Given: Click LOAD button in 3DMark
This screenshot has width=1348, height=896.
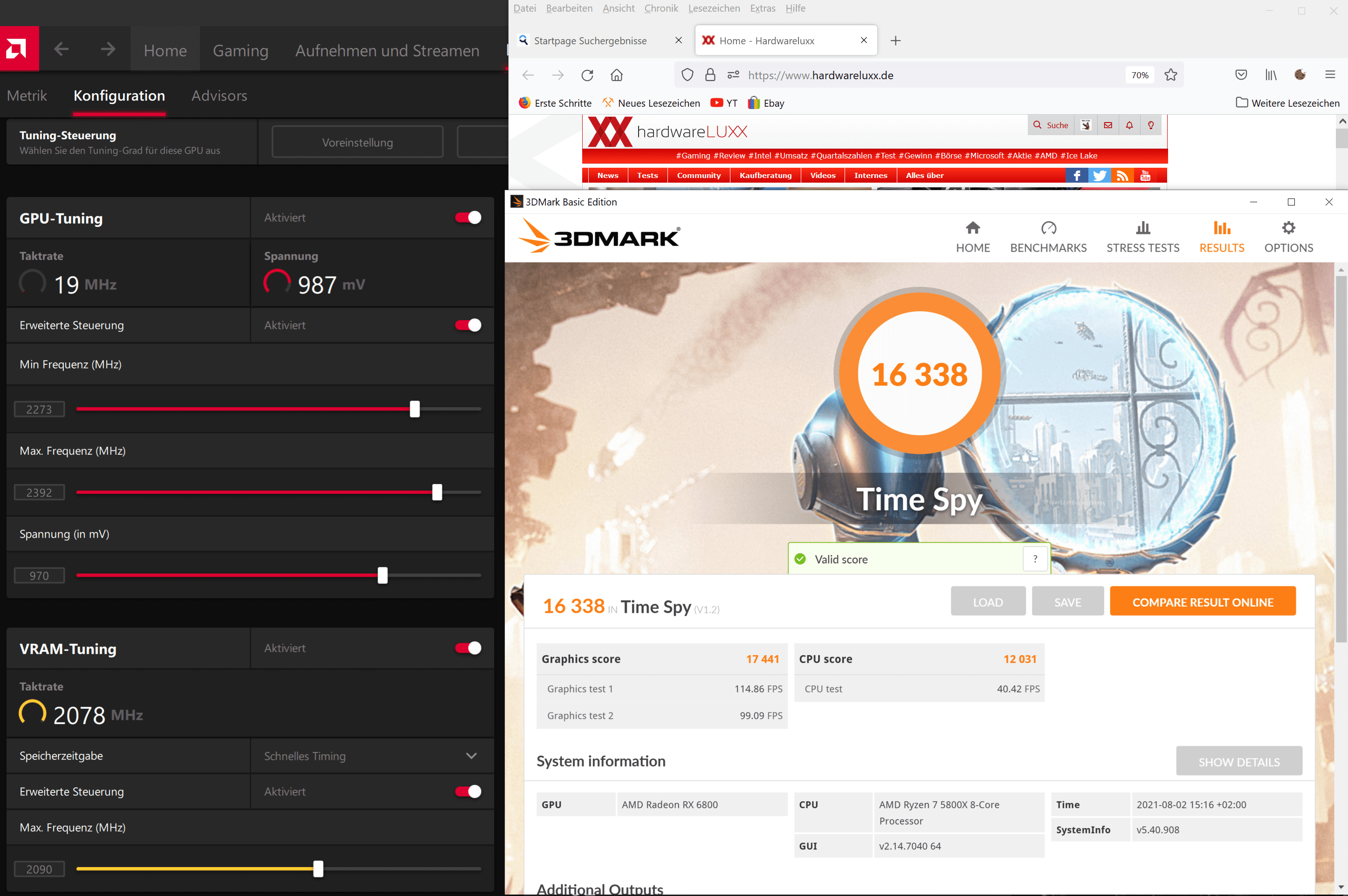Looking at the screenshot, I should point(988,602).
